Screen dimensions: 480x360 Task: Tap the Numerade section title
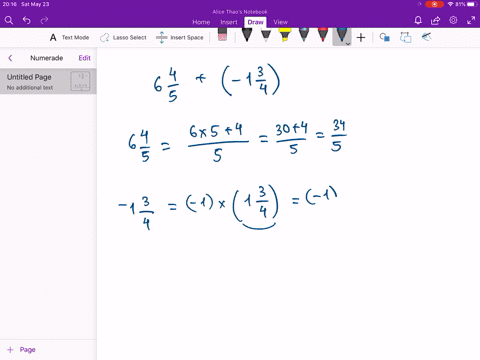[x=47, y=58]
